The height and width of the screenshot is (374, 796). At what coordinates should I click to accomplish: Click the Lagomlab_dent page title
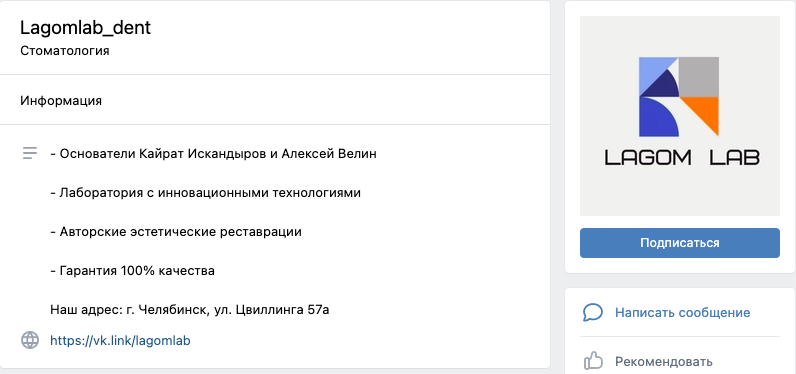(x=85, y=28)
